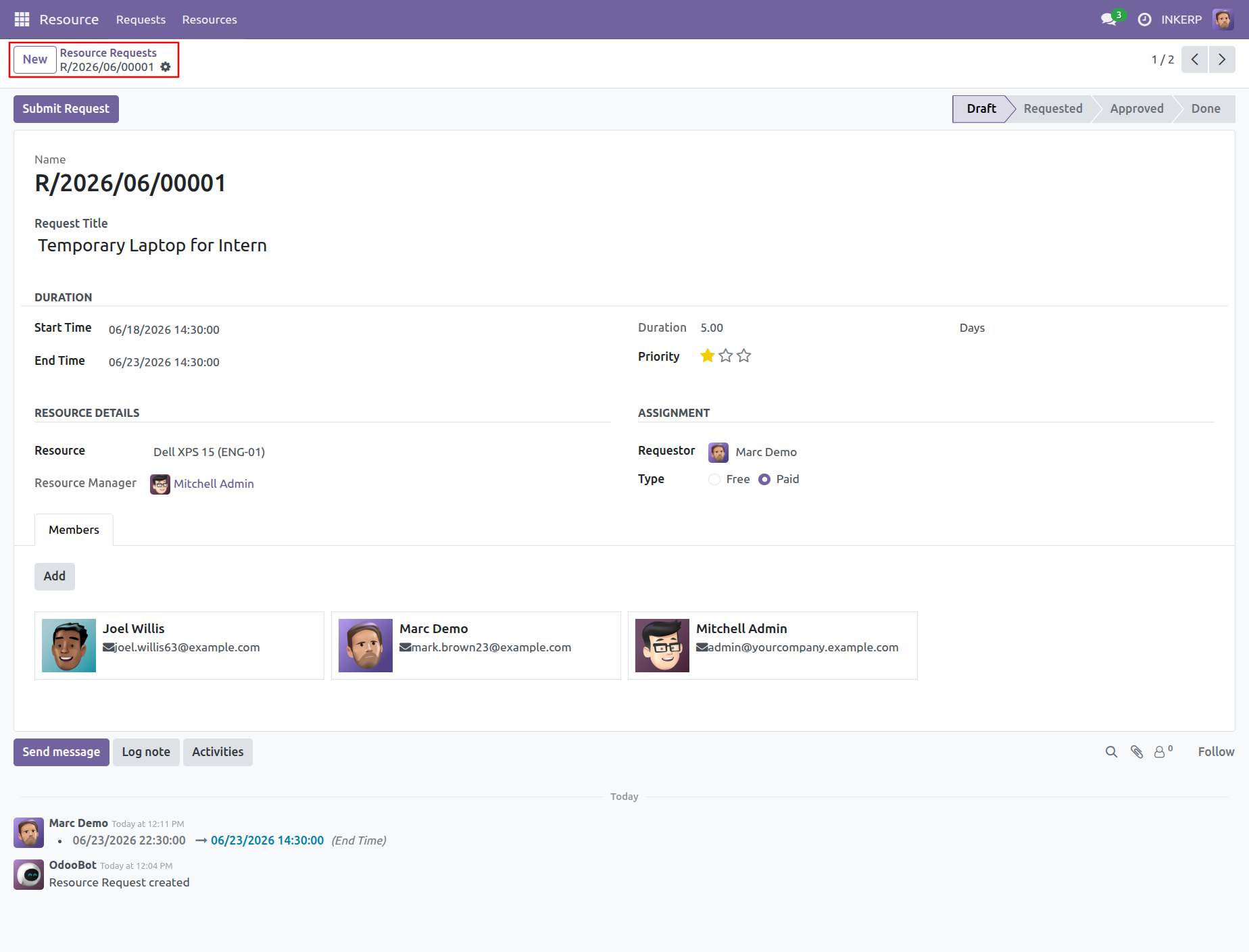
Task: Open the Resource field Dell XPS 15 dropdown
Action: 378,452
